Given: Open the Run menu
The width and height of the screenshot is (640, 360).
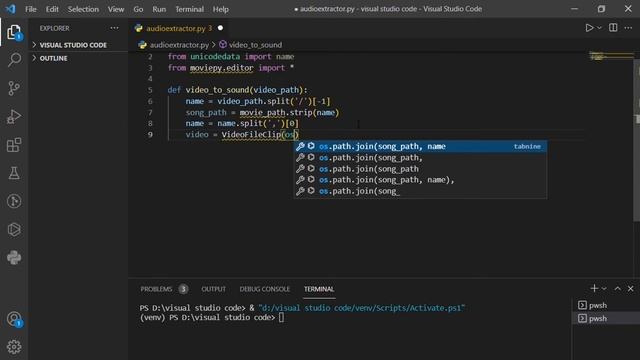Looking at the screenshot, I should point(159,9).
